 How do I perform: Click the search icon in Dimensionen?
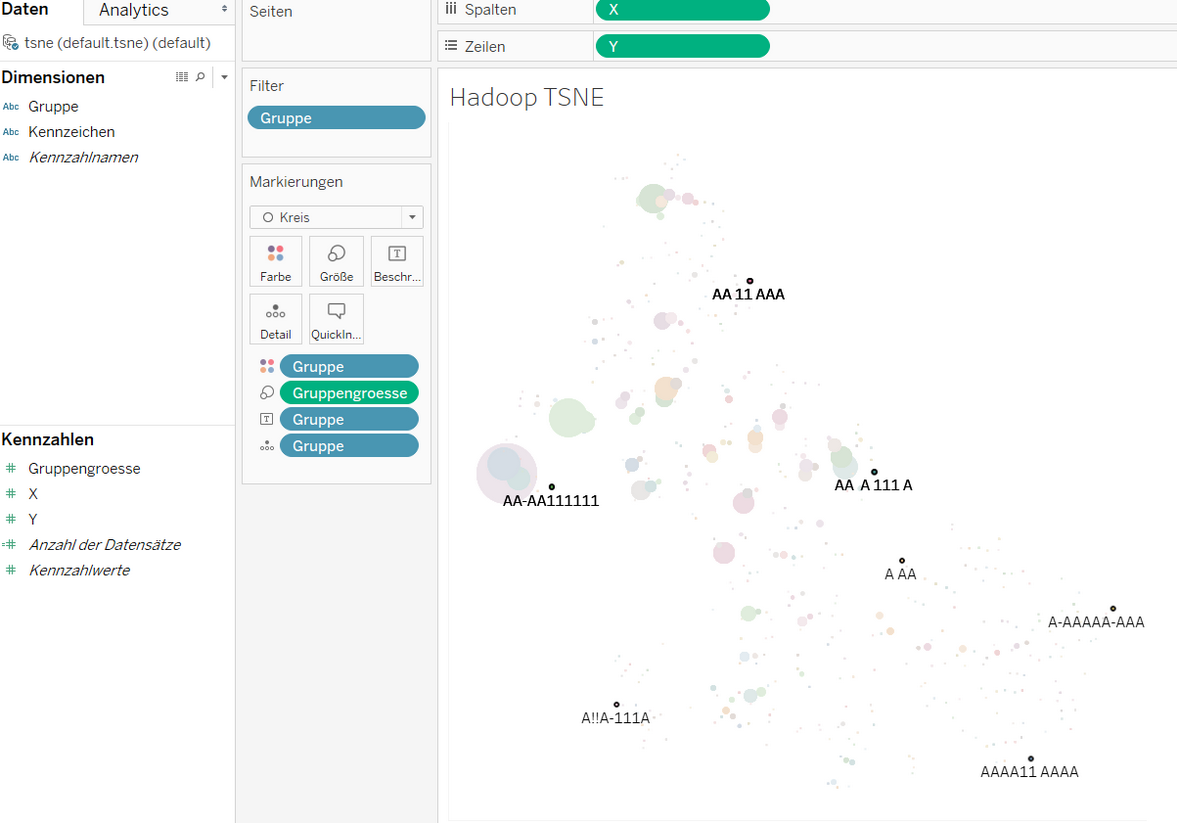click(200, 77)
